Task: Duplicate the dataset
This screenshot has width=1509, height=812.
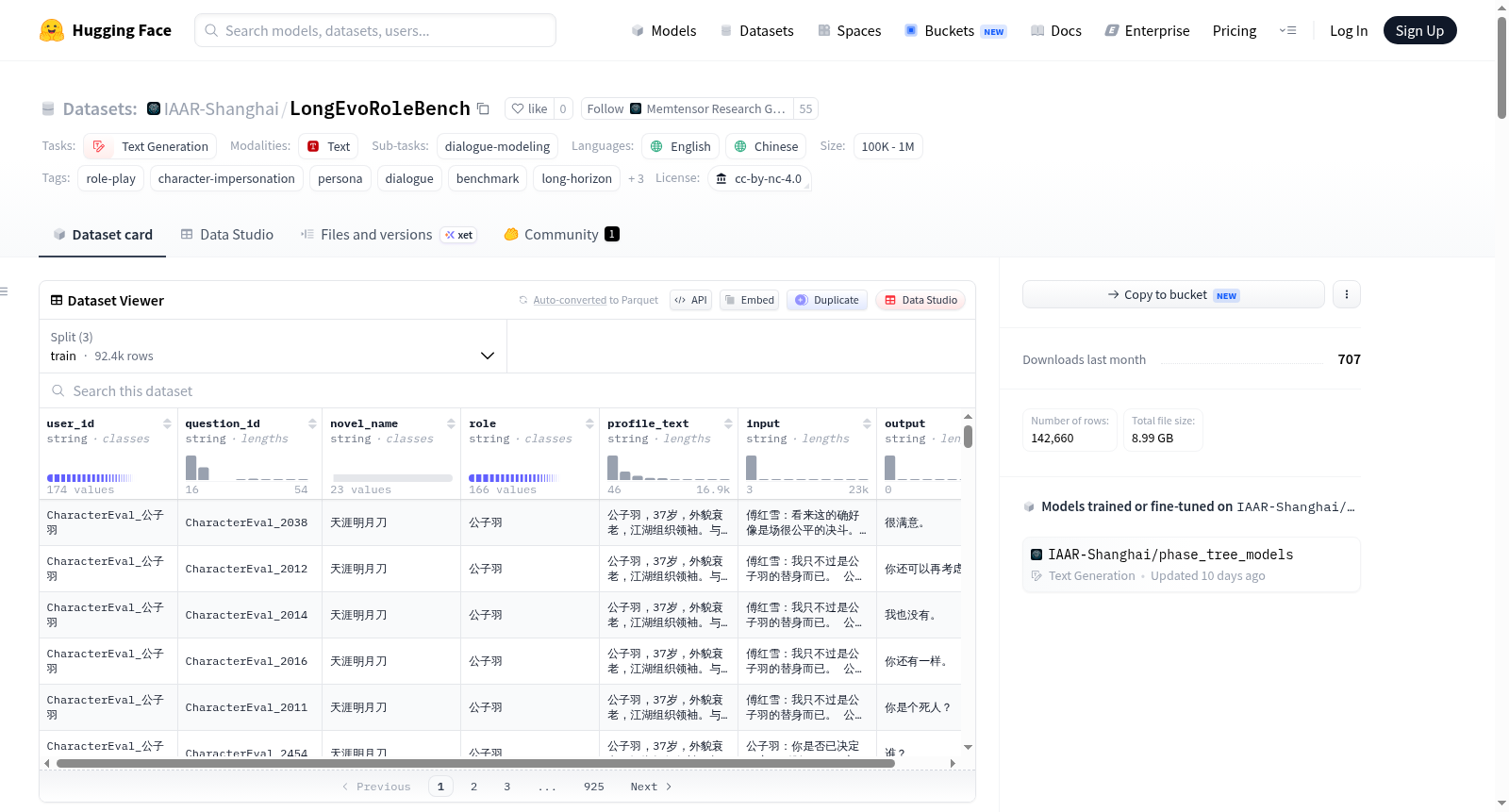Action: (827, 300)
